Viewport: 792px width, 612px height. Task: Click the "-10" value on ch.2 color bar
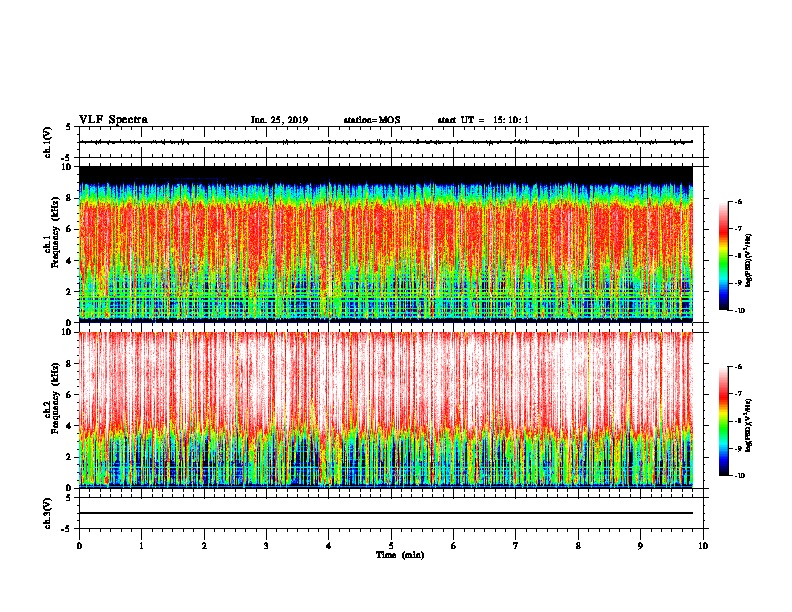click(x=739, y=476)
